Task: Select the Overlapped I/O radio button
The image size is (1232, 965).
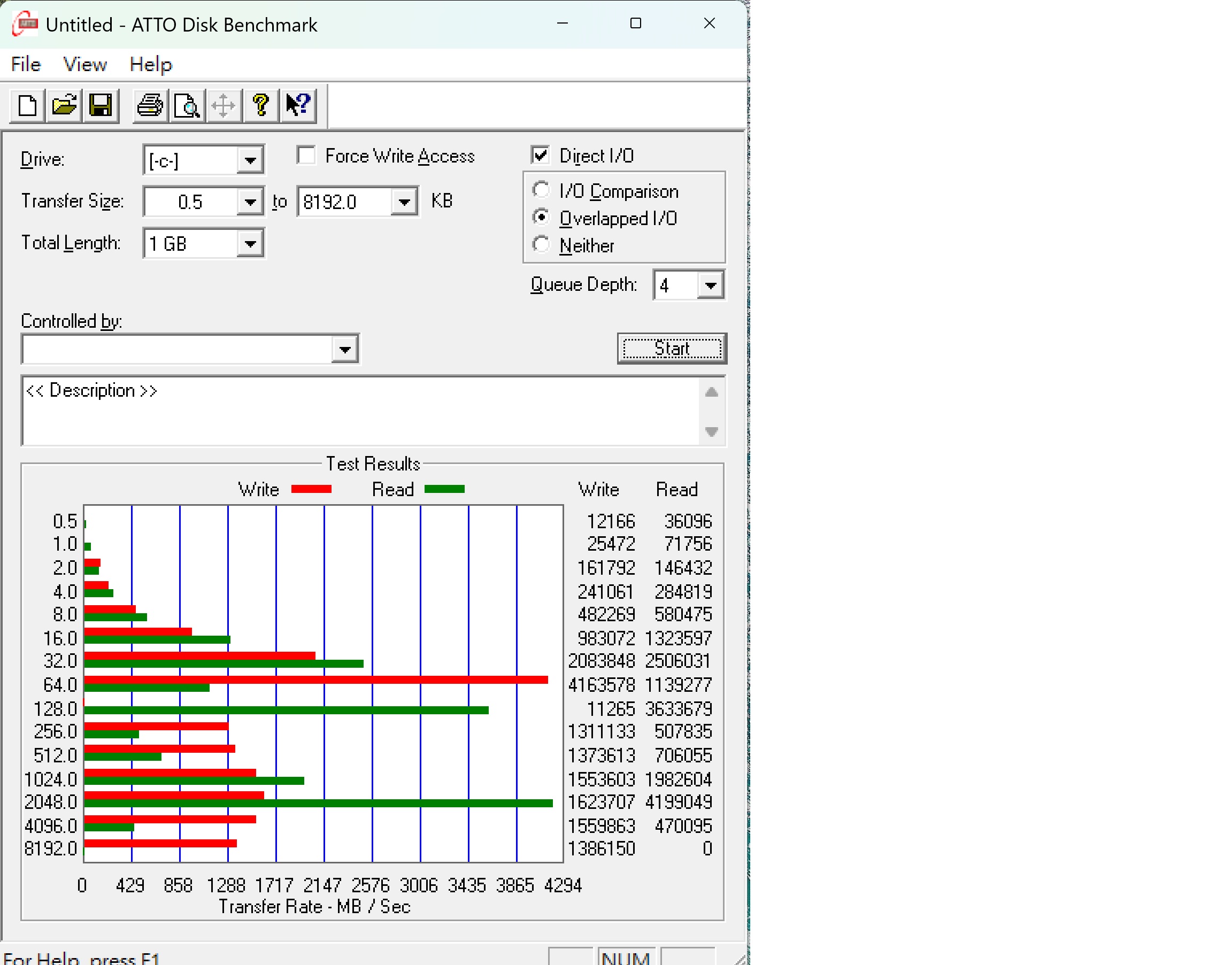Action: click(x=541, y=218)
